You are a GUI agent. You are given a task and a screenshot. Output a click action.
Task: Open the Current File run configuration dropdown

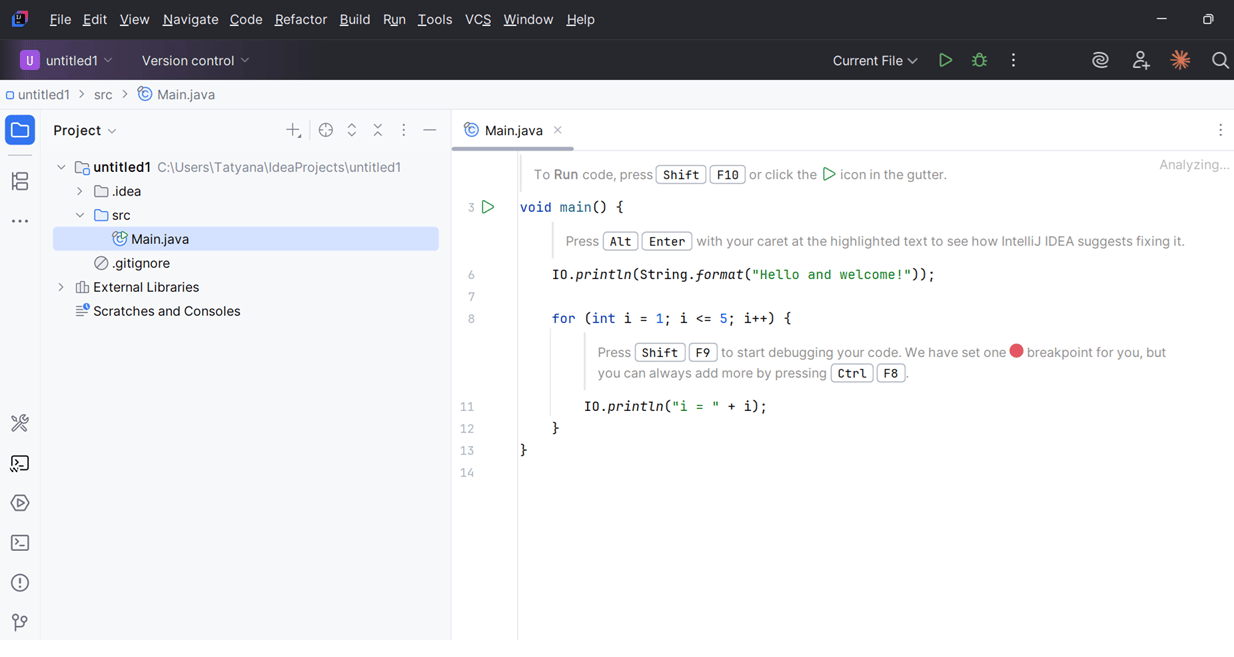875,60
